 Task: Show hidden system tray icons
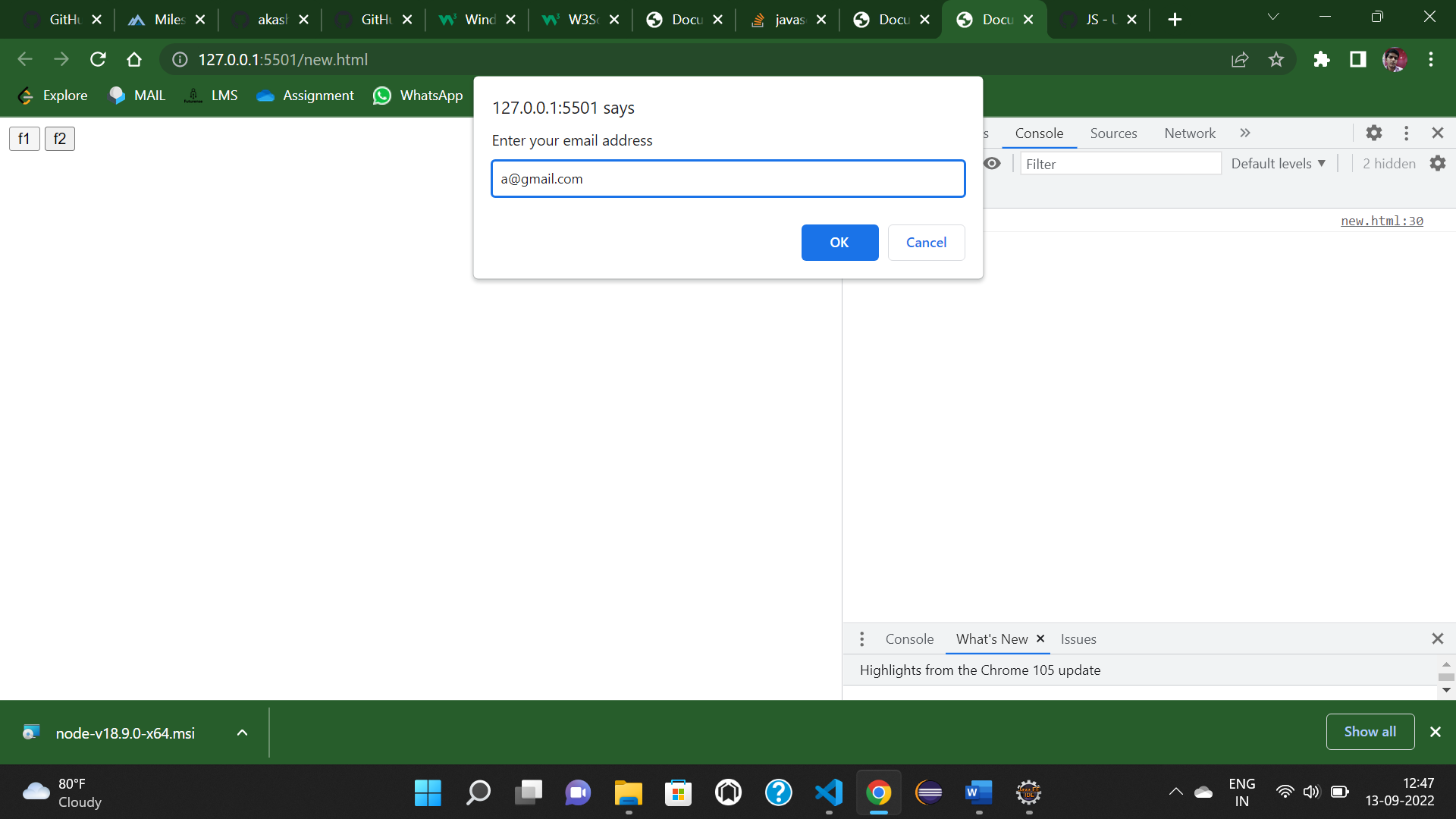(1175, 792)
